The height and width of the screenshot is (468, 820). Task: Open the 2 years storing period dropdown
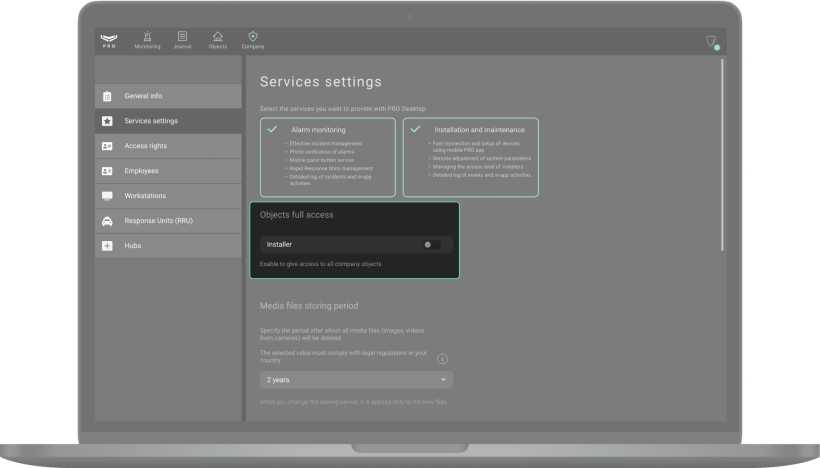[x=355, y=380]
